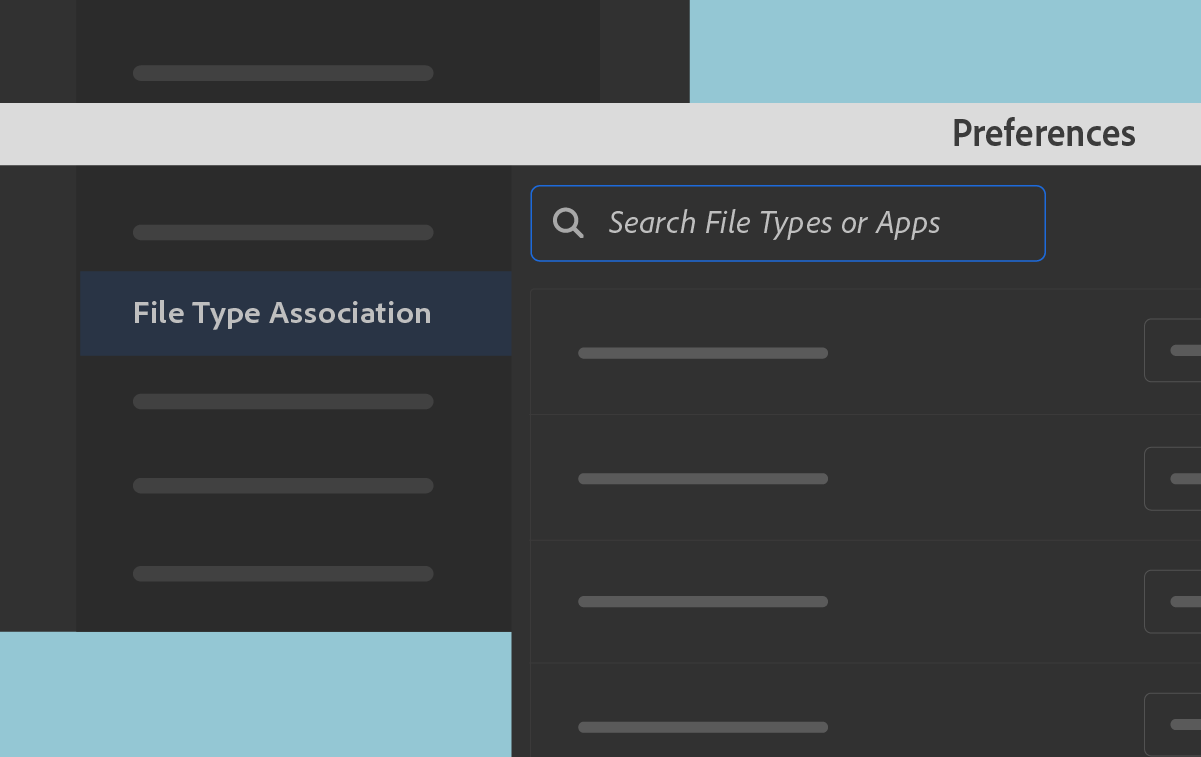Pick the fourth file type row label
Image resolution: width=1201 pixels, height=757 pixels.
pos(703,727)
